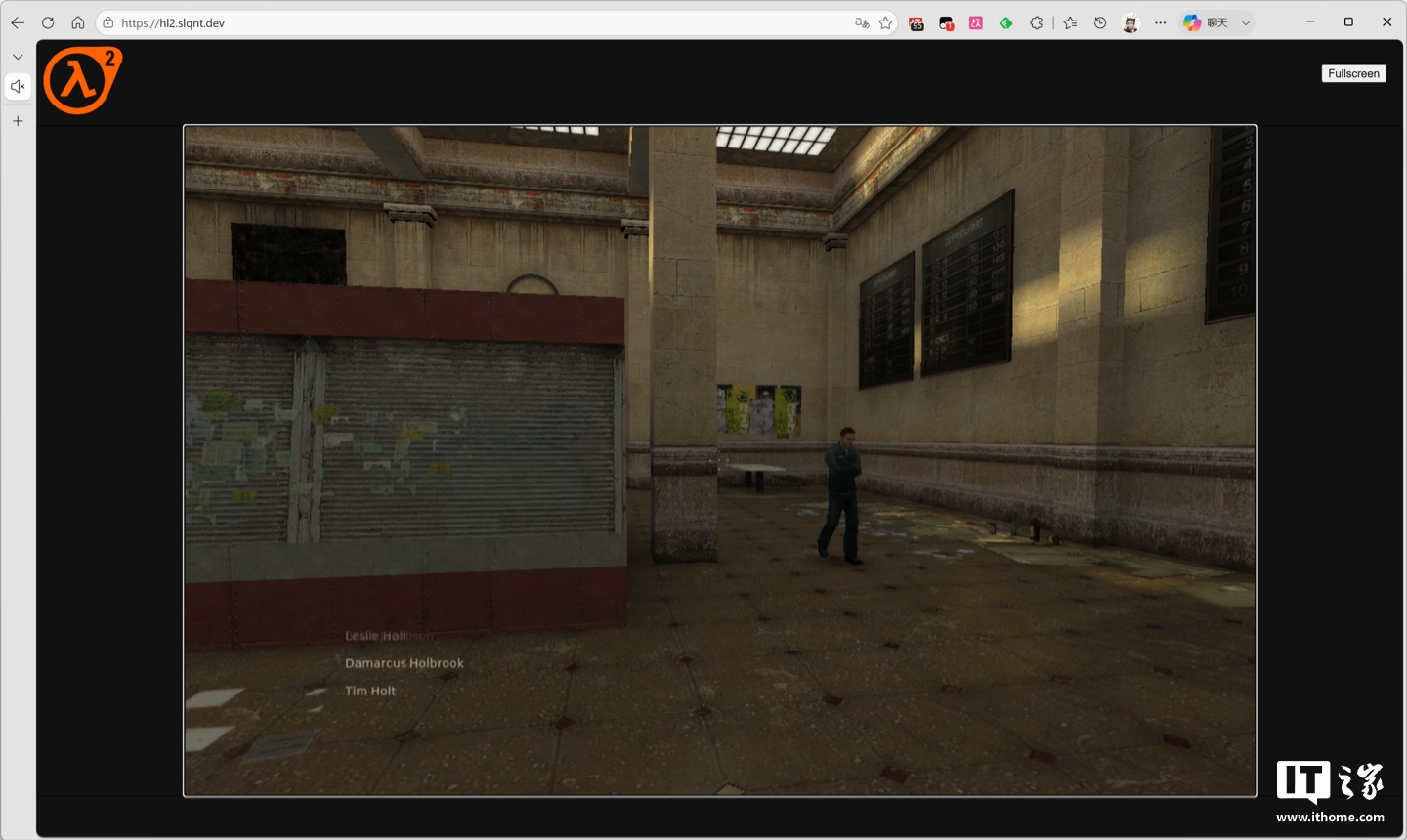1407x840 pixels.
Task: Click inside the Half-Life 2 game view
Action: [x=719, y=461]
